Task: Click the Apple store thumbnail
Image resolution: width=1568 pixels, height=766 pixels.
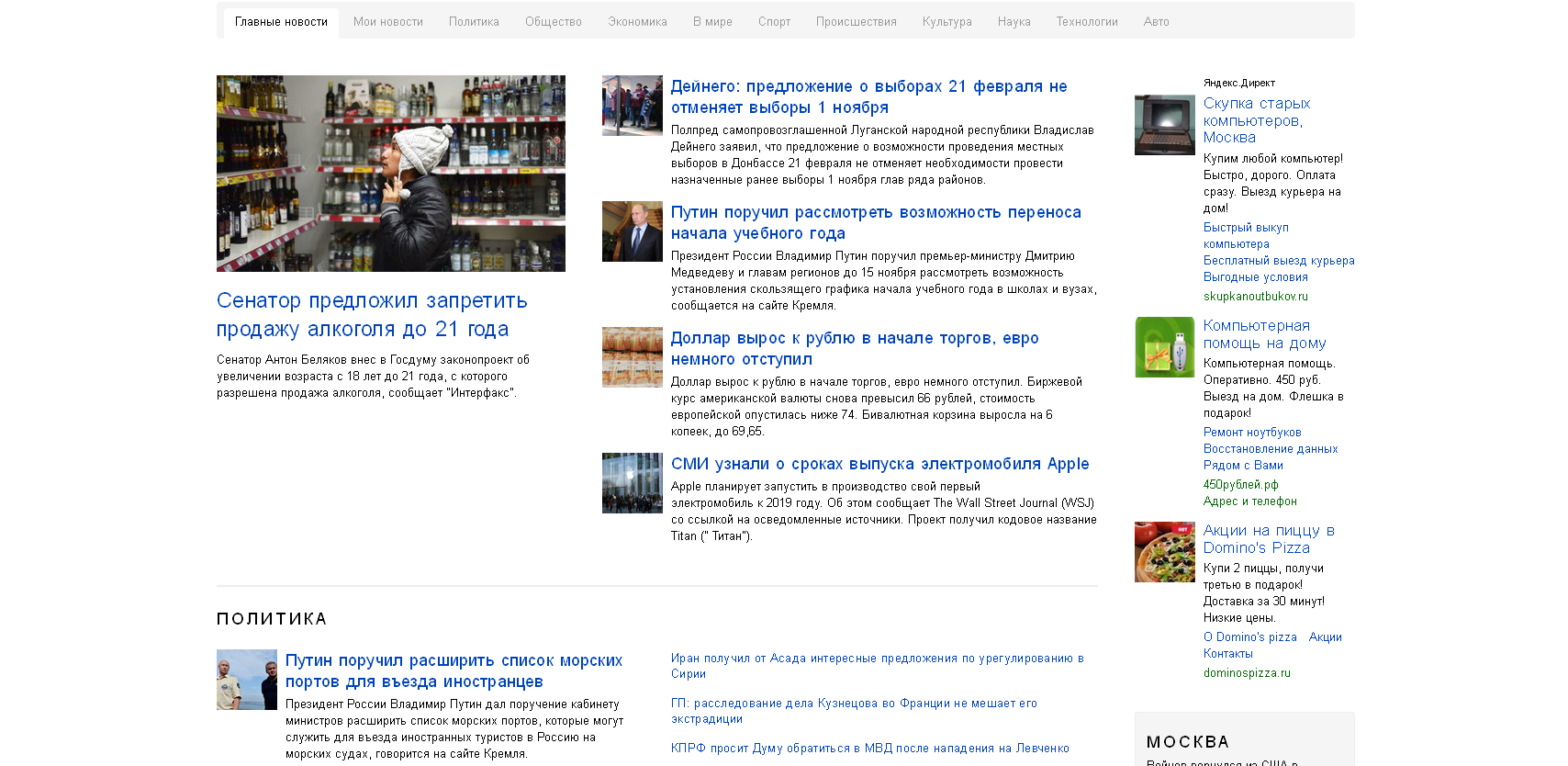Action: (x=633, y=483)
